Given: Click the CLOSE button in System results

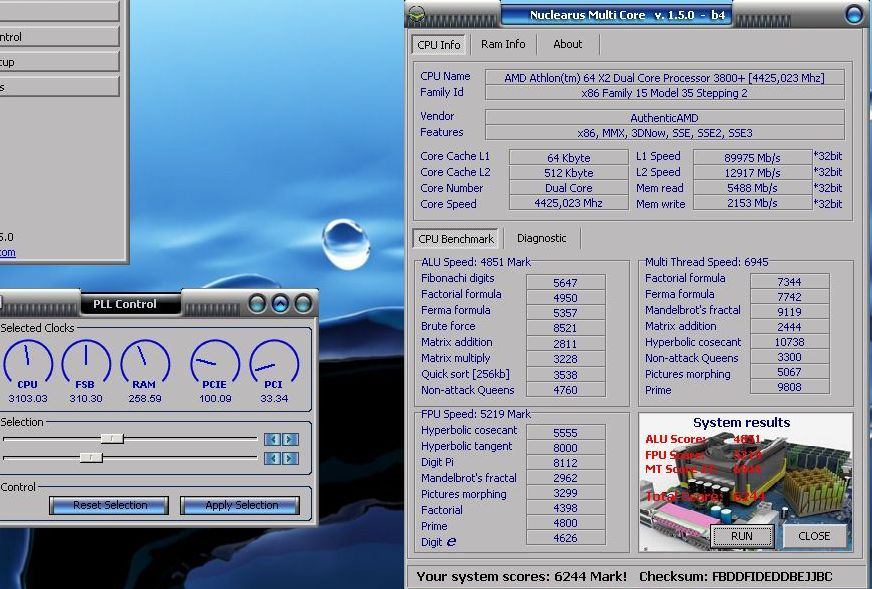Looking at the screenshot, I should 814,536.
